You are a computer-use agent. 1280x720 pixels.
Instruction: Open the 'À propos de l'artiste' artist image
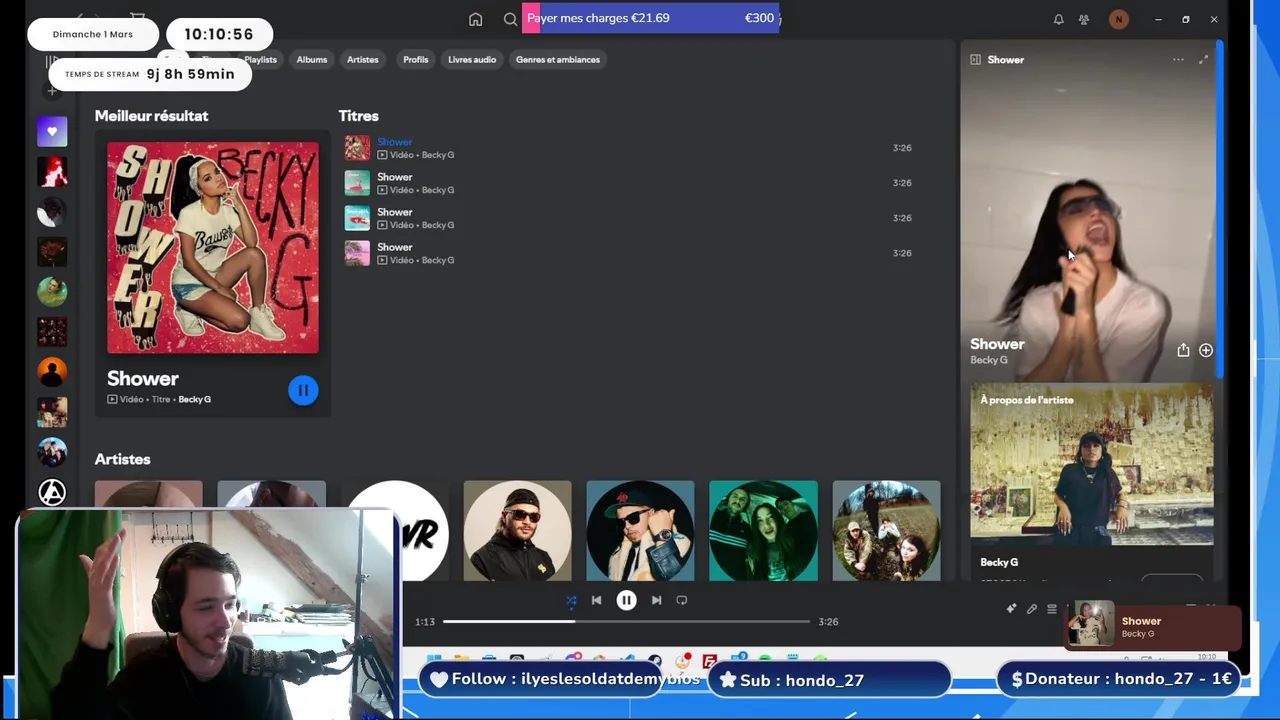1092,466
